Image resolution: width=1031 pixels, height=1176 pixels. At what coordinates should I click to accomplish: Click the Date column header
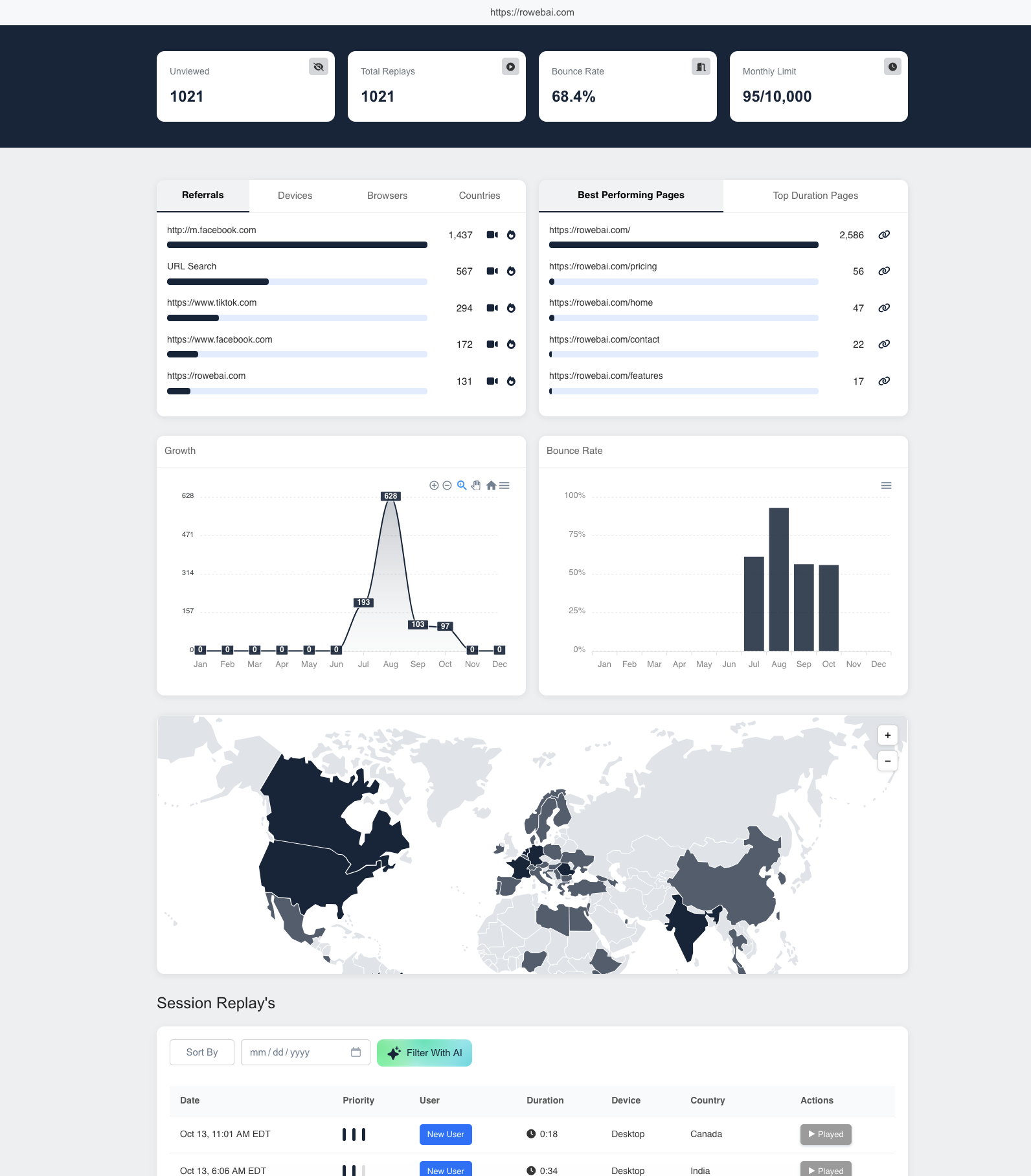[190, 1100]
